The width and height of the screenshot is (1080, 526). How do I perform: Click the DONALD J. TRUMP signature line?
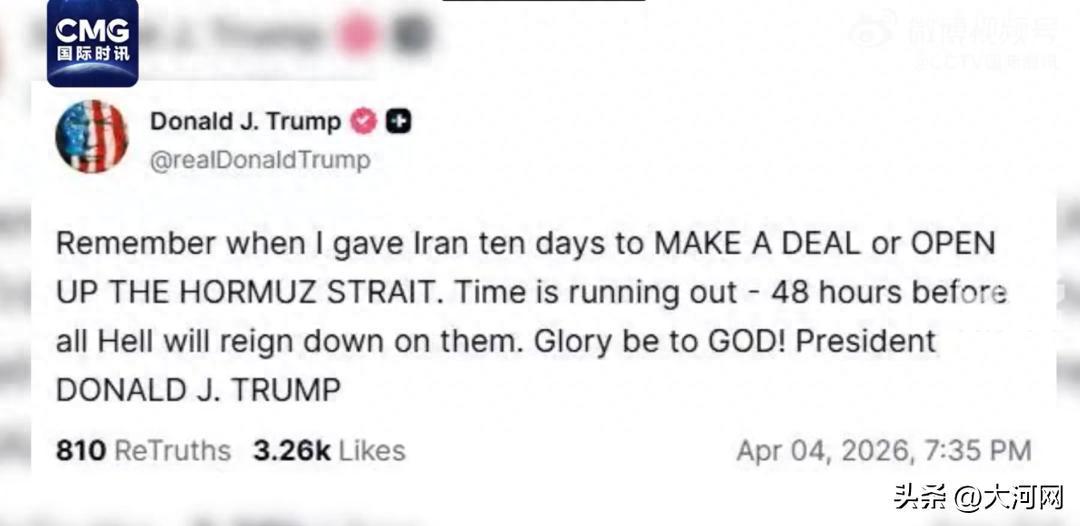click(199, 390)
